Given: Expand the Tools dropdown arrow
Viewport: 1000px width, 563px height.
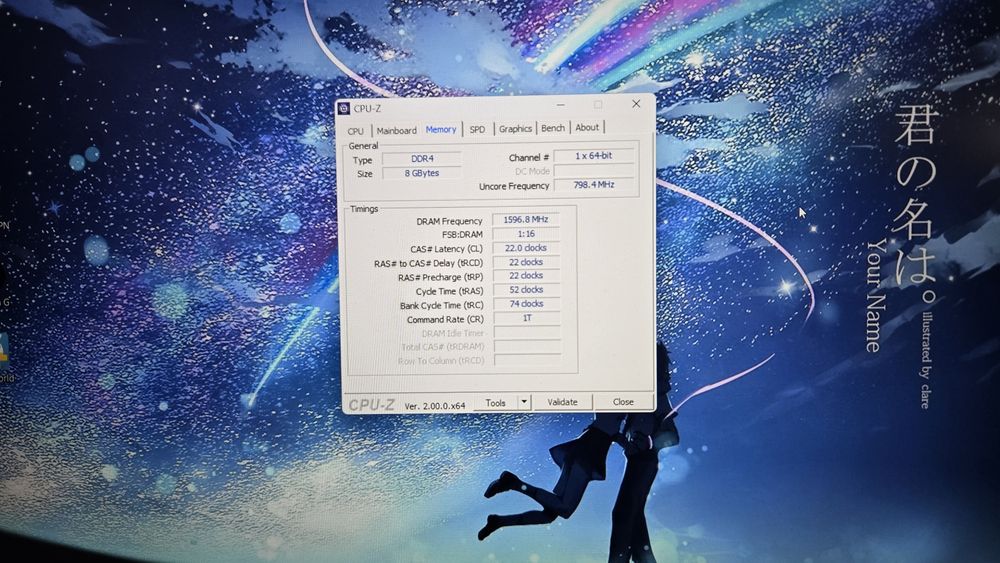Looking at the screenshot, I should [x=524, y=402].
